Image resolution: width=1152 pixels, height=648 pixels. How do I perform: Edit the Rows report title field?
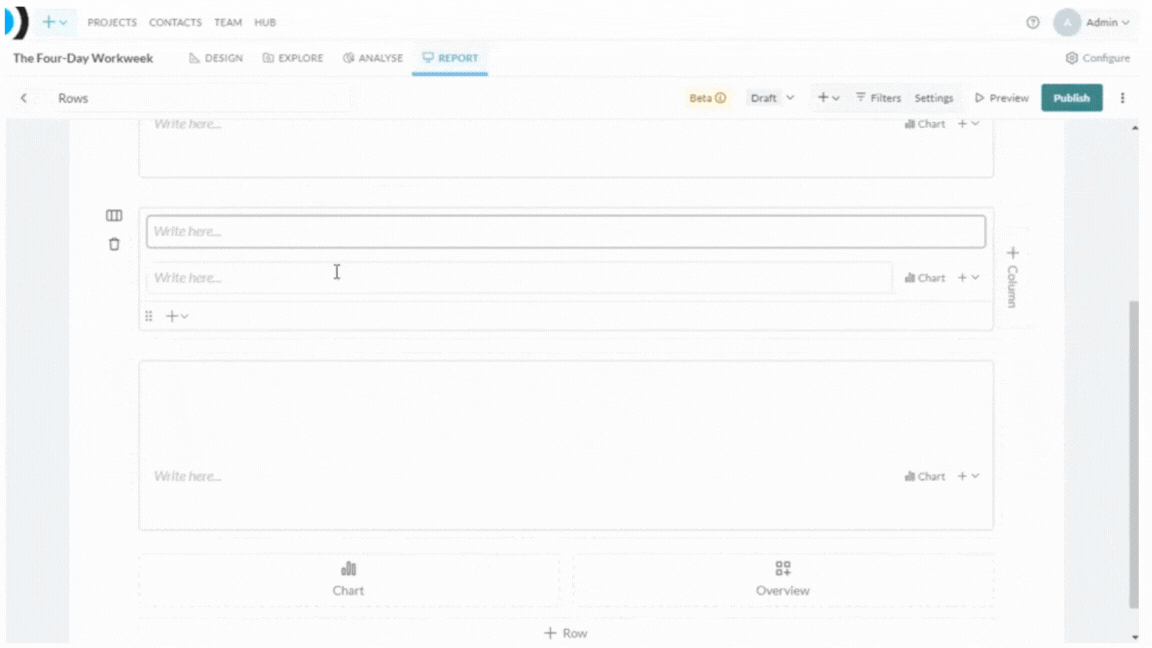[201, 98]
